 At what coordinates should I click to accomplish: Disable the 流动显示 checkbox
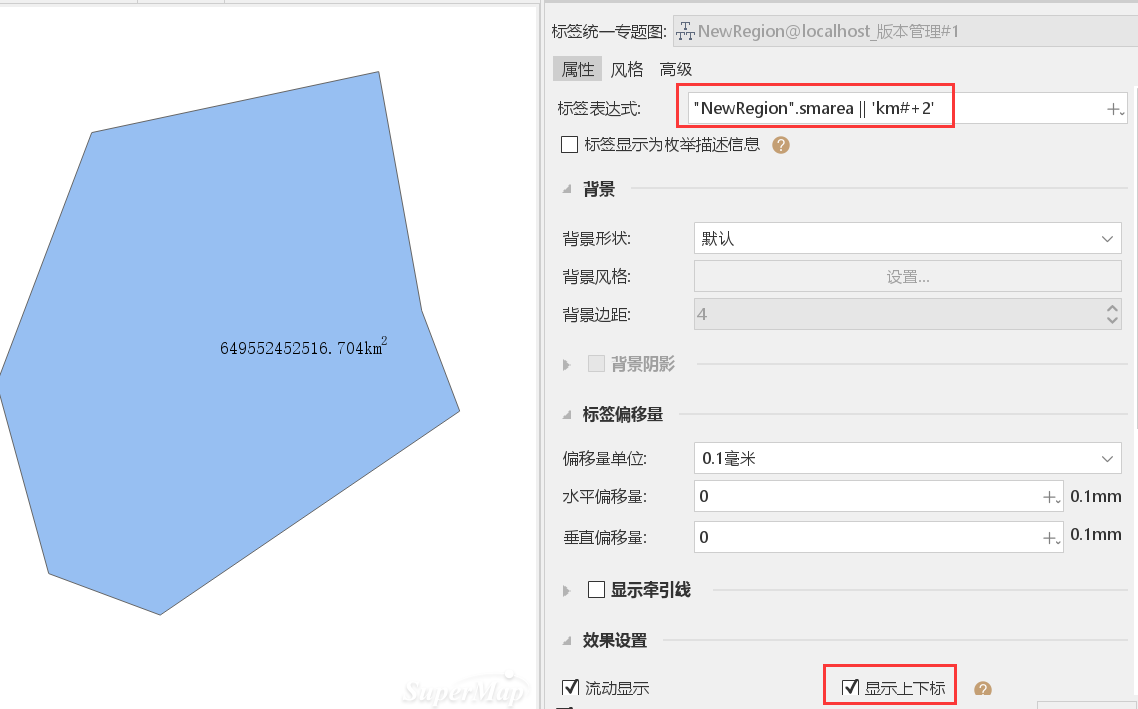coord(570,687)
